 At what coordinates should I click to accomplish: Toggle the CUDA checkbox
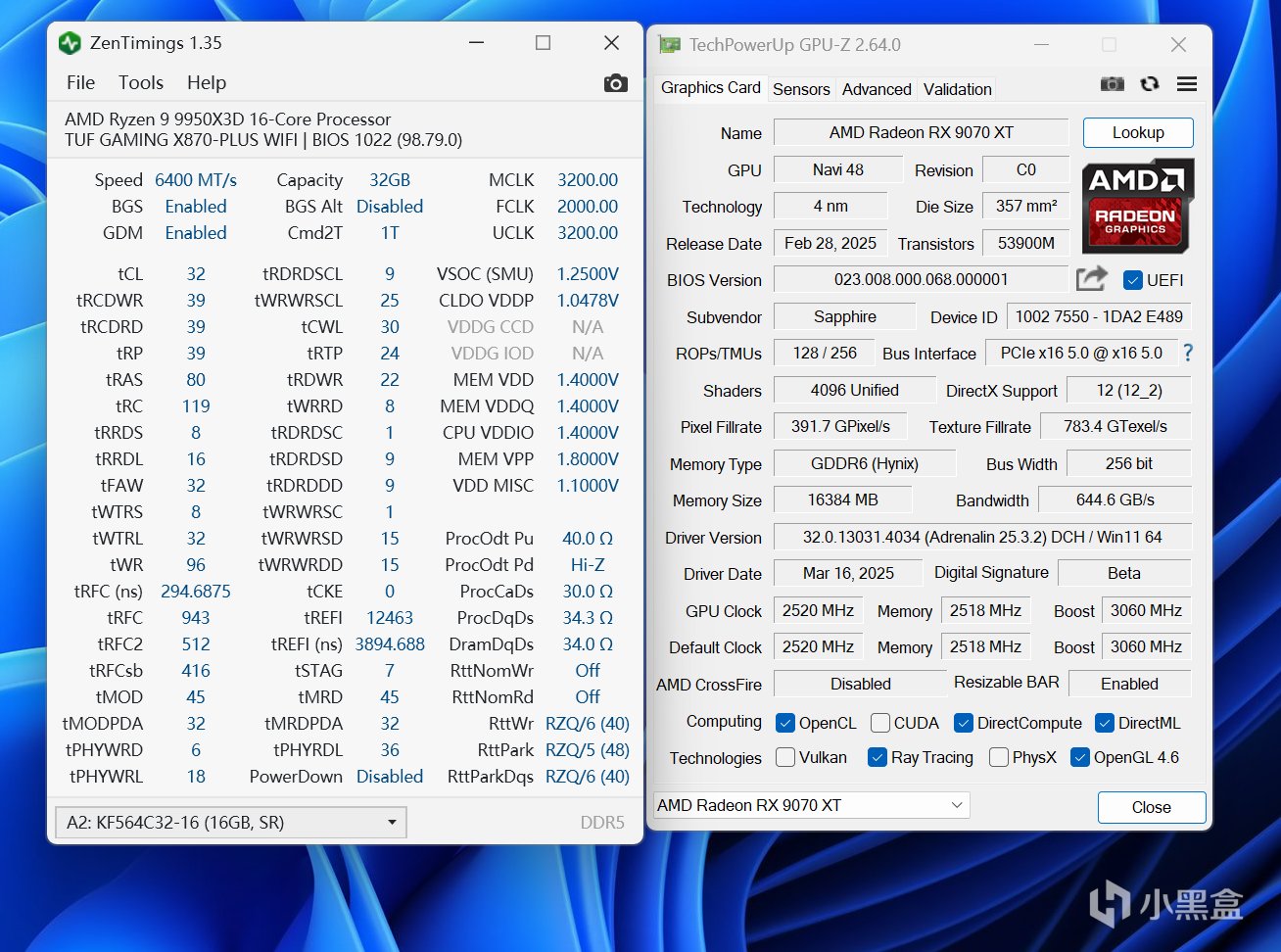coord(880,723)
